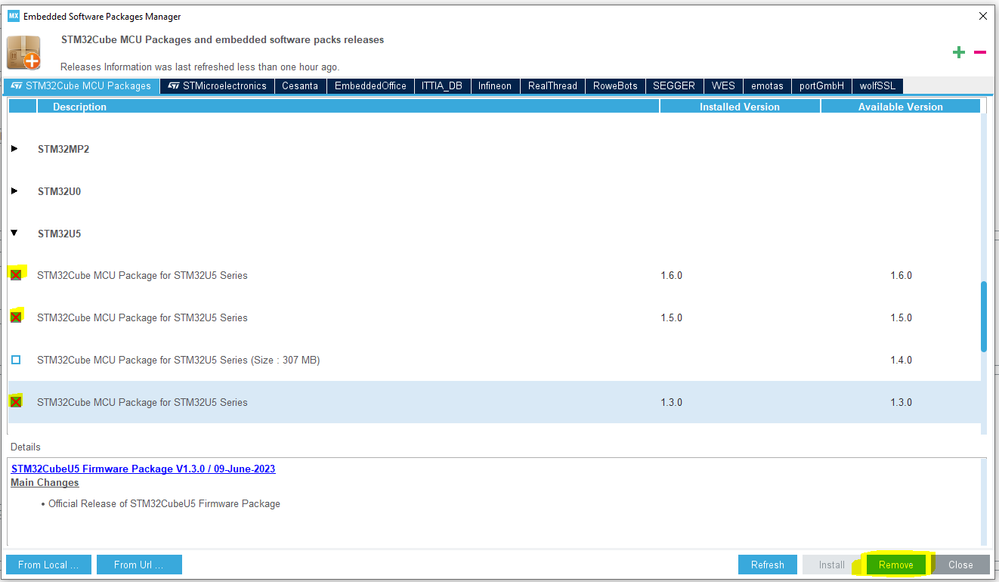Screen dimensions: 999x582
Task: Click the Description column header
Action: click(348, 106)
